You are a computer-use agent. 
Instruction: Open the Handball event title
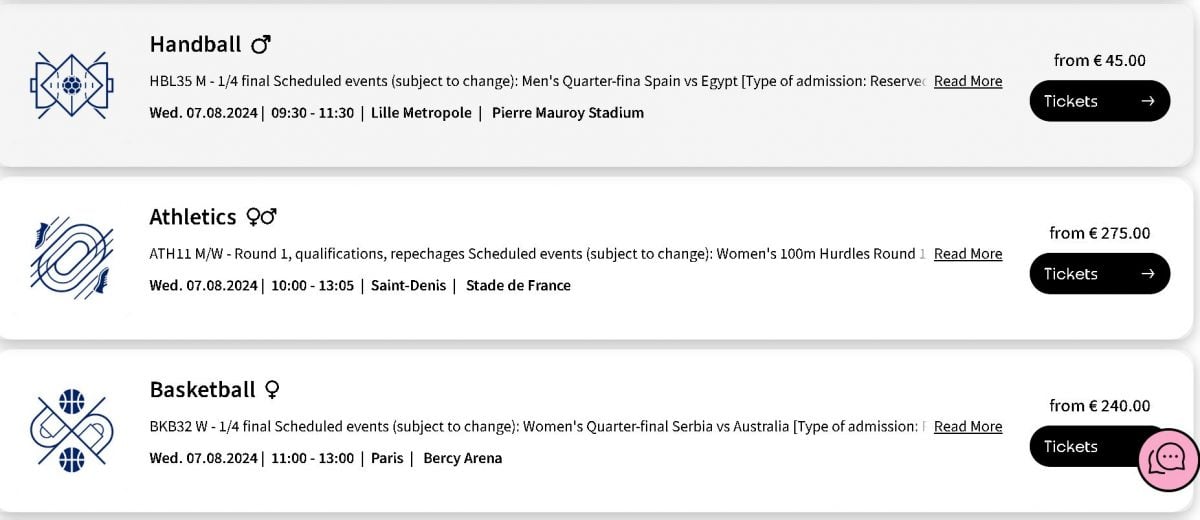(x=195, y=44)
